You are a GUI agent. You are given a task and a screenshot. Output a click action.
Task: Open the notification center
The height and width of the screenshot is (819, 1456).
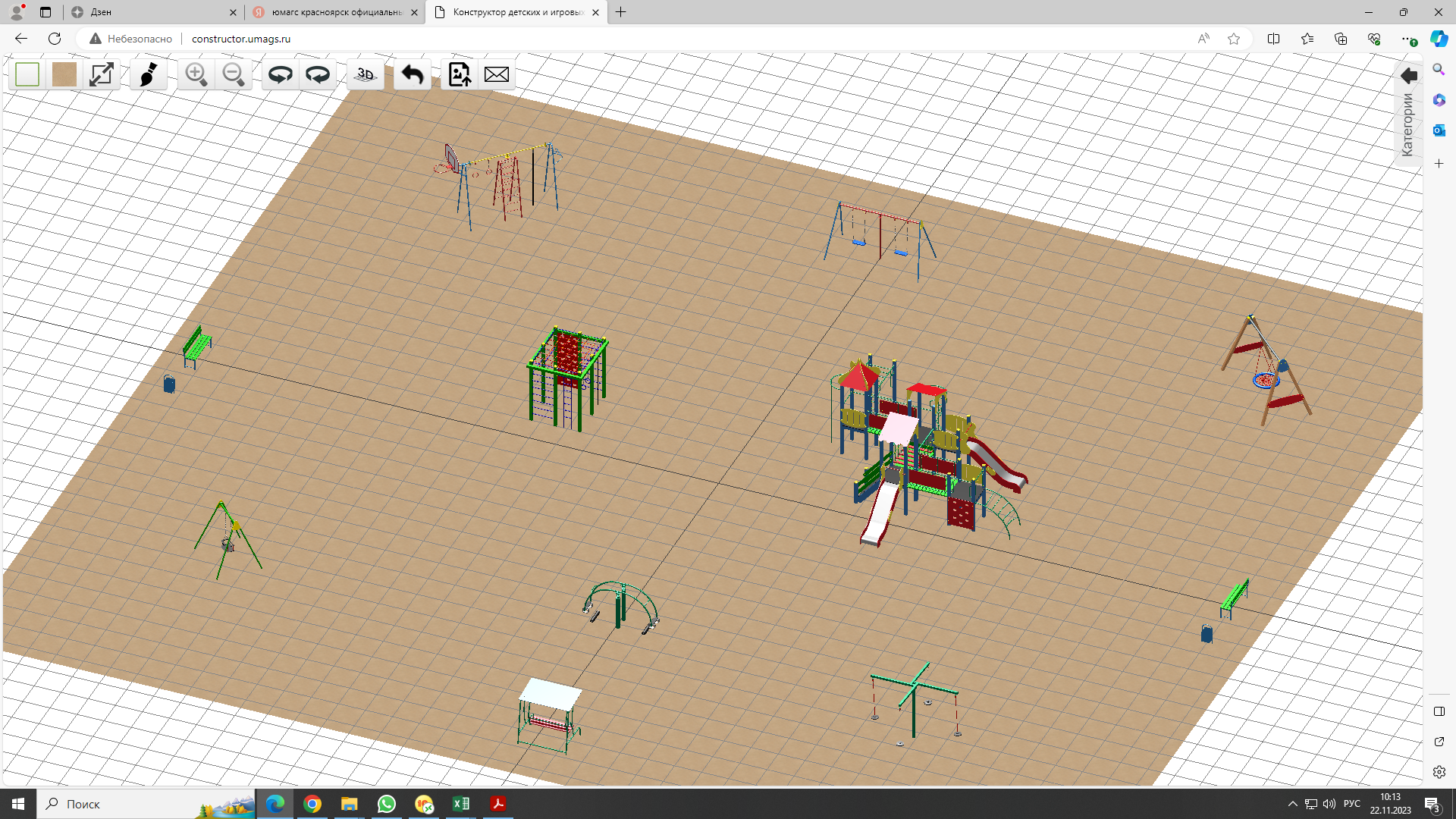point(1432,804)
